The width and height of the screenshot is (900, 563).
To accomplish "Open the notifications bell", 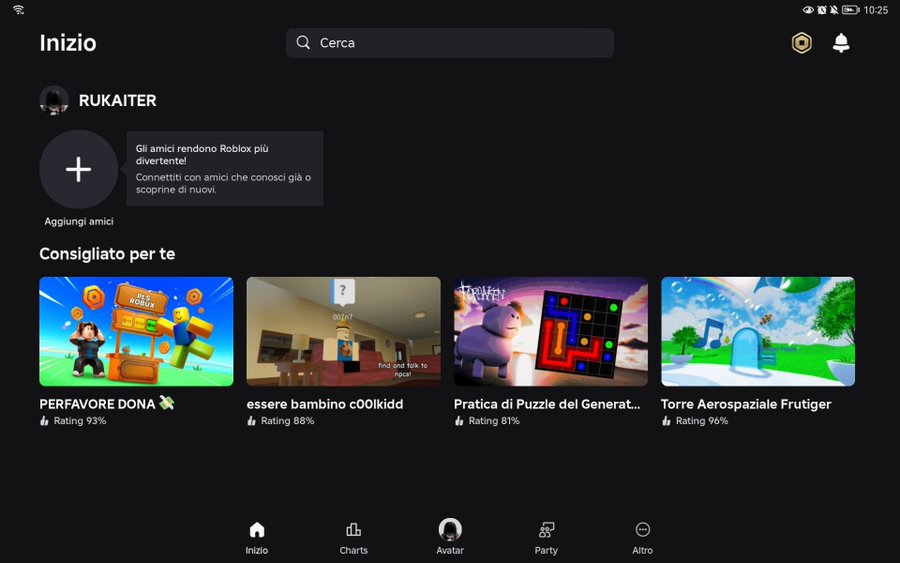I will point(841,43).
